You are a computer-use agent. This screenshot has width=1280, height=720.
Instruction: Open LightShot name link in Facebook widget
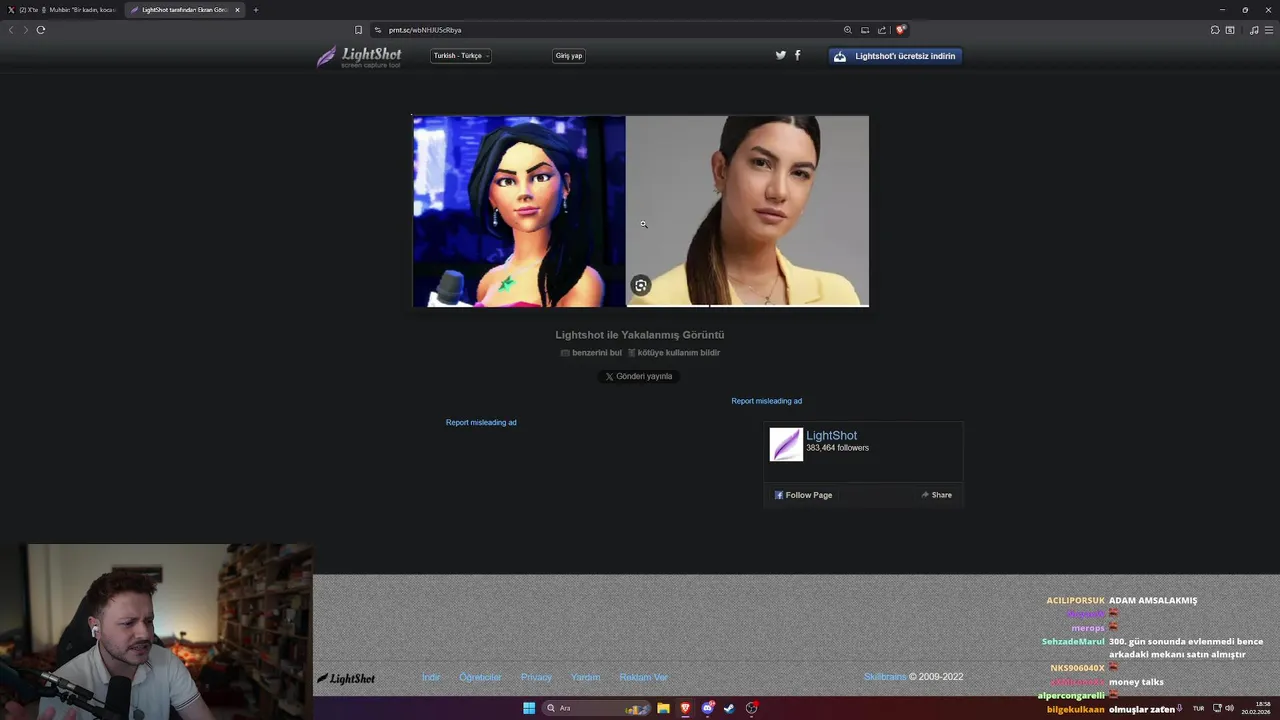click(x=832, y=435)
